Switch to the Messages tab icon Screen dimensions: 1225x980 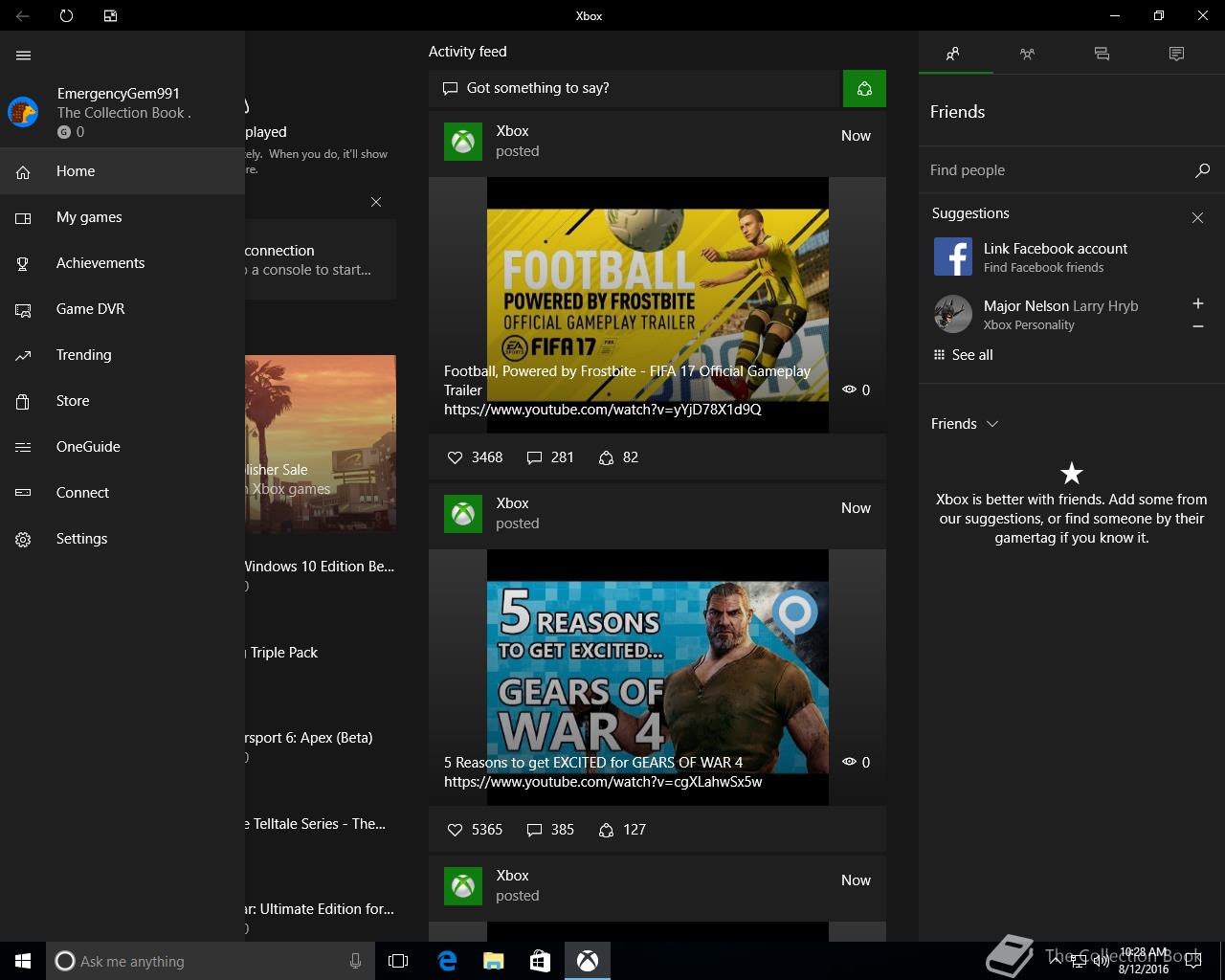click(x=1102, y=54)
